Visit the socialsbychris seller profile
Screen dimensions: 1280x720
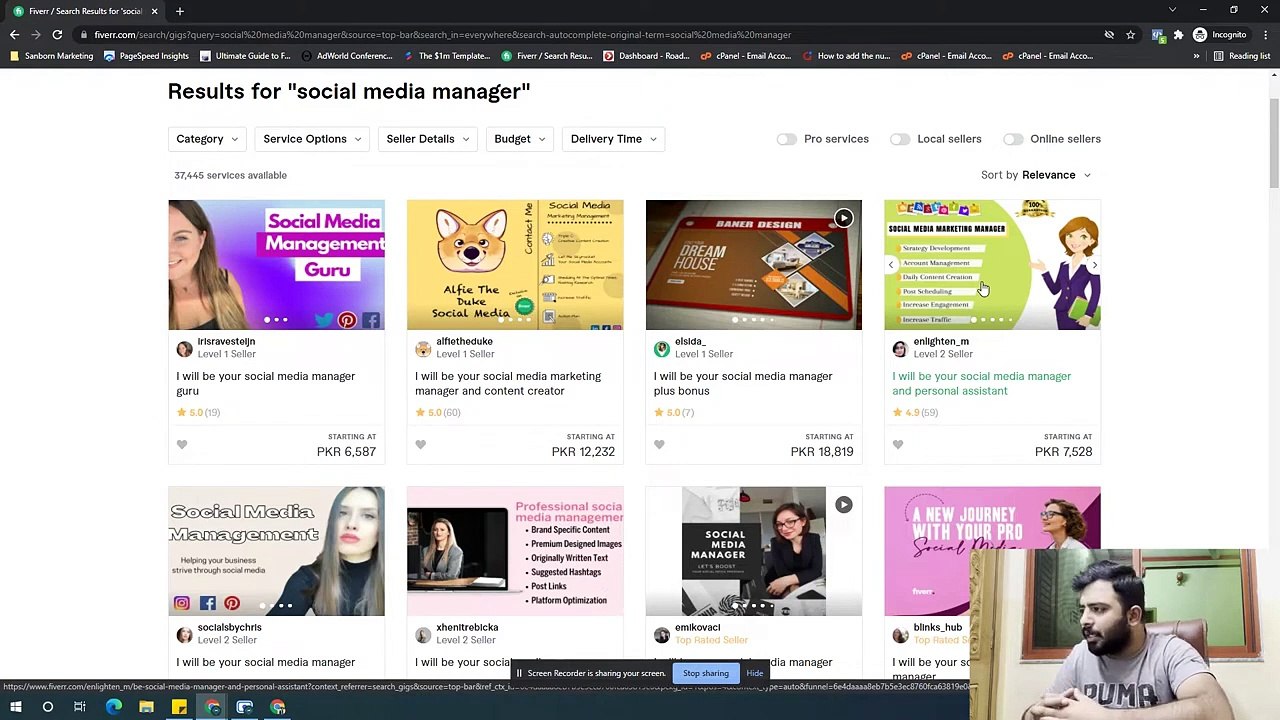click(x=229, y=627)
